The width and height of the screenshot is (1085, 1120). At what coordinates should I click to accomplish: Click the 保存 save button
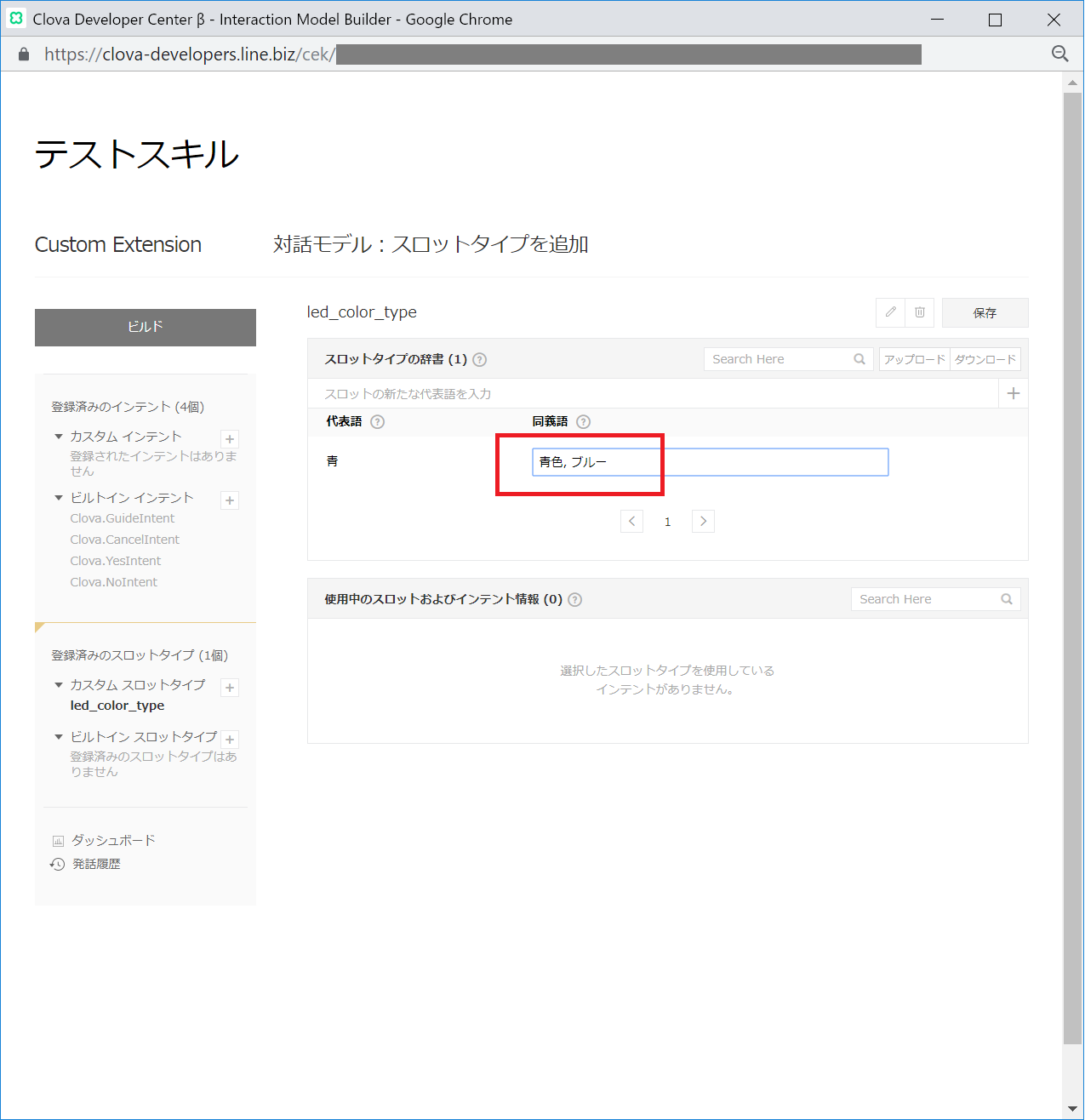(985, 312)
